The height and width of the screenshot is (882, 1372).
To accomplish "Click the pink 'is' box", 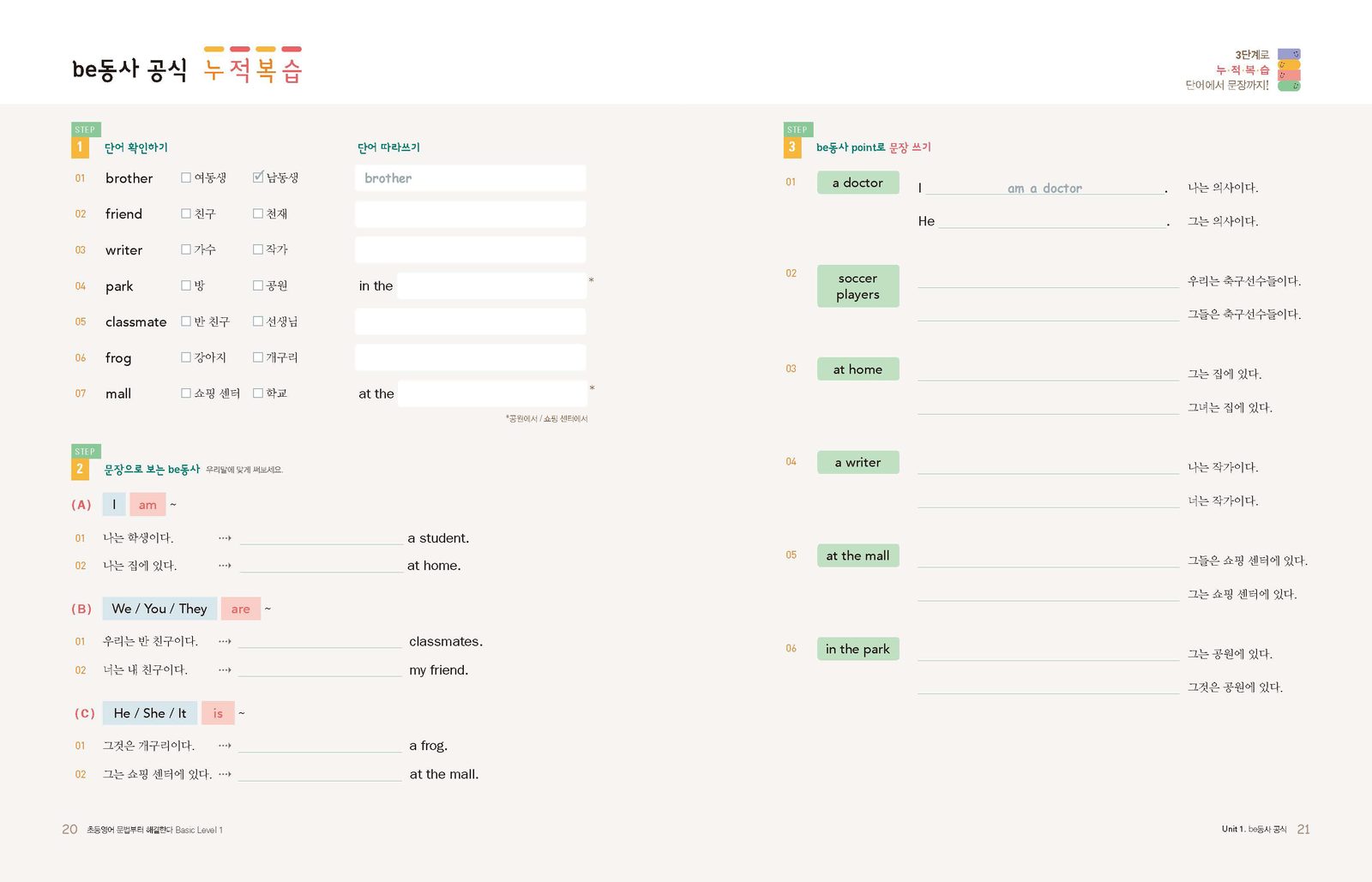I will (218, 713).
